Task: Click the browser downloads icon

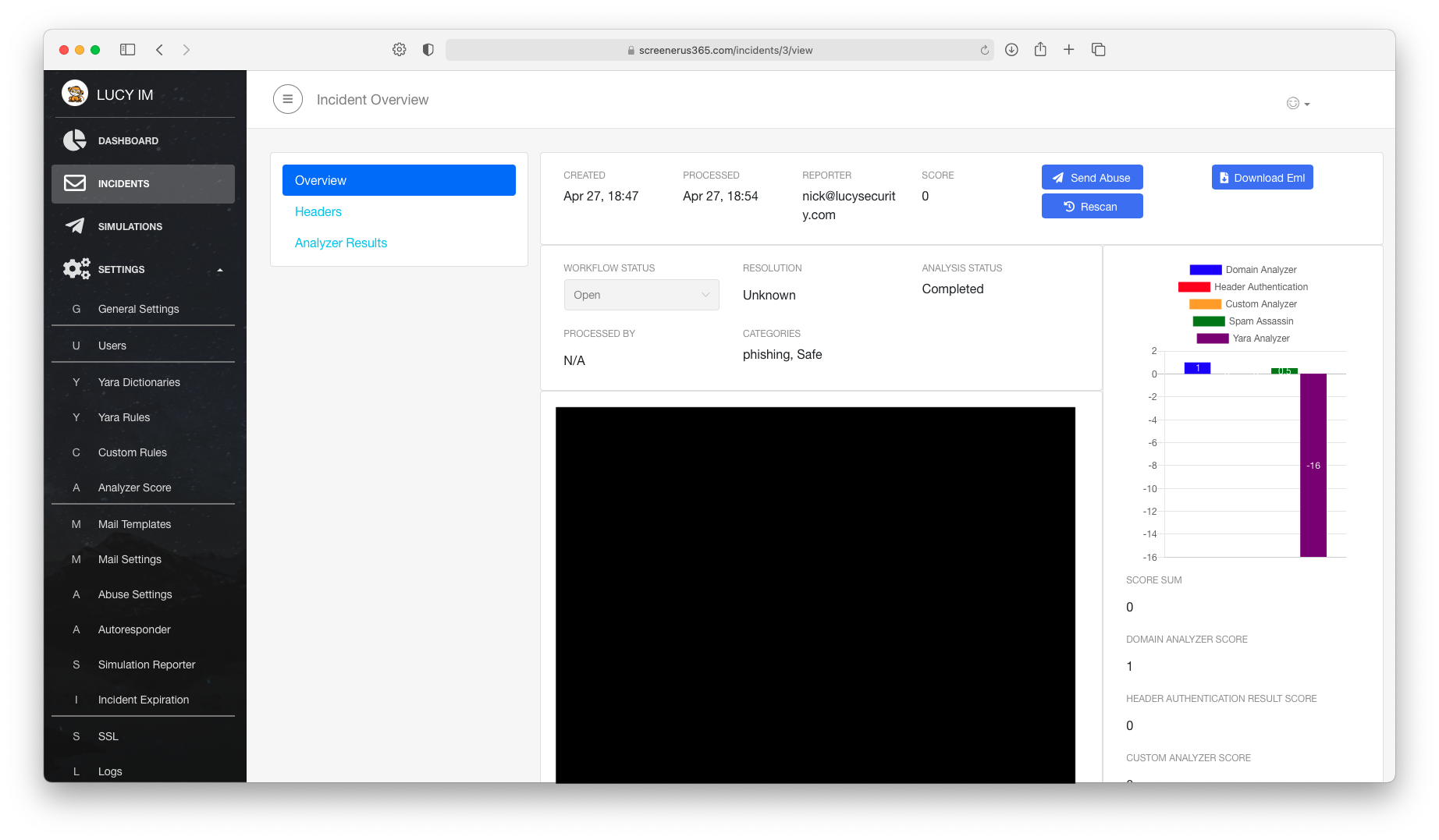Action: [x=1011, y=50]
